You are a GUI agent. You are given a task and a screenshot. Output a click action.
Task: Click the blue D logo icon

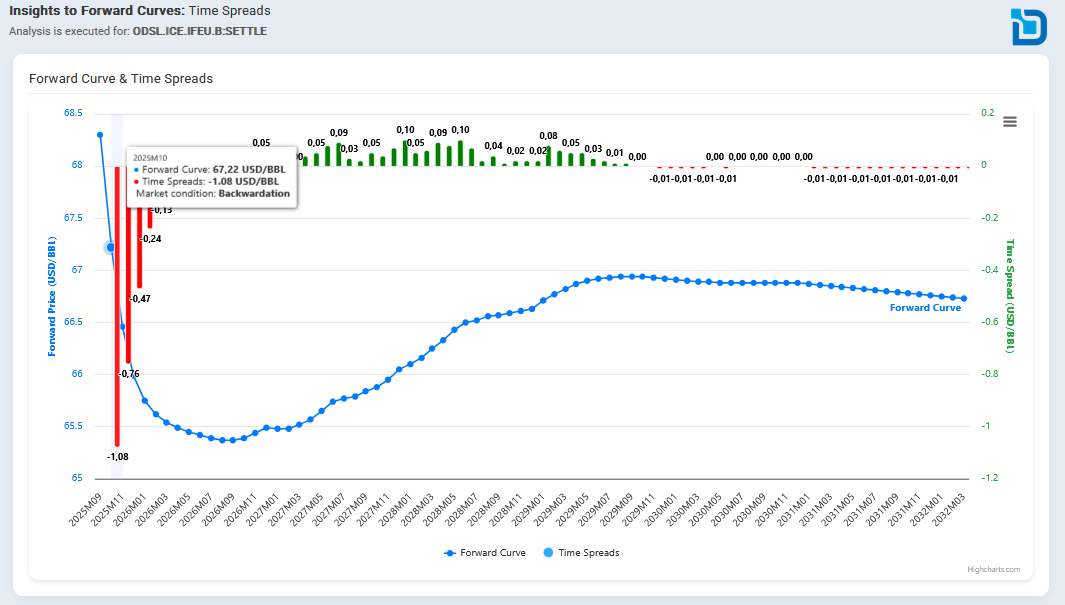pos(1028,26)
